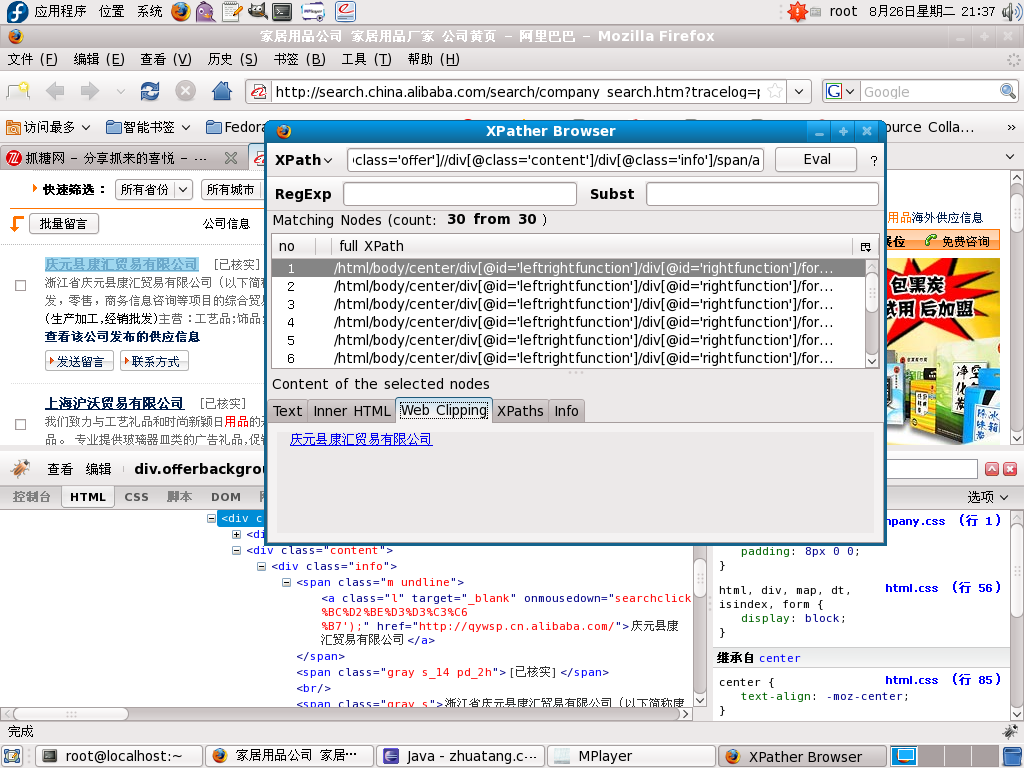
Task: Open URL bar history dropdown arrow
Action: [x=799, y=91]
